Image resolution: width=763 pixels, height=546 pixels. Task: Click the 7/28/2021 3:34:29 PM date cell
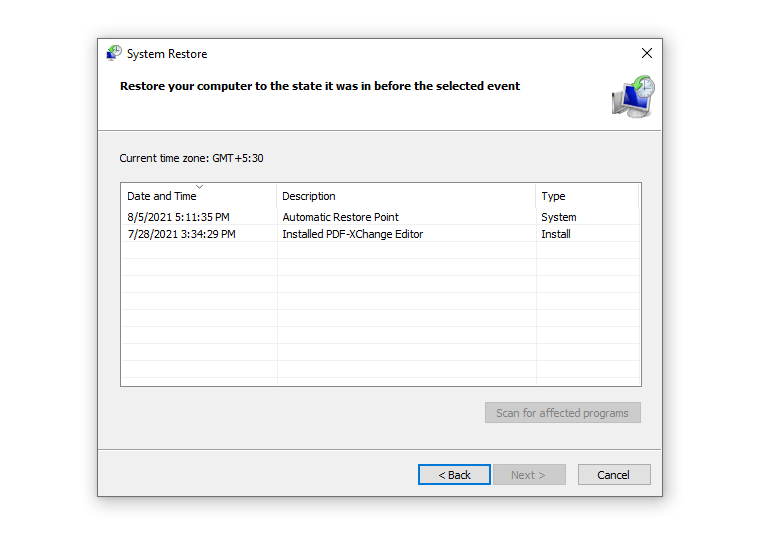181,234
